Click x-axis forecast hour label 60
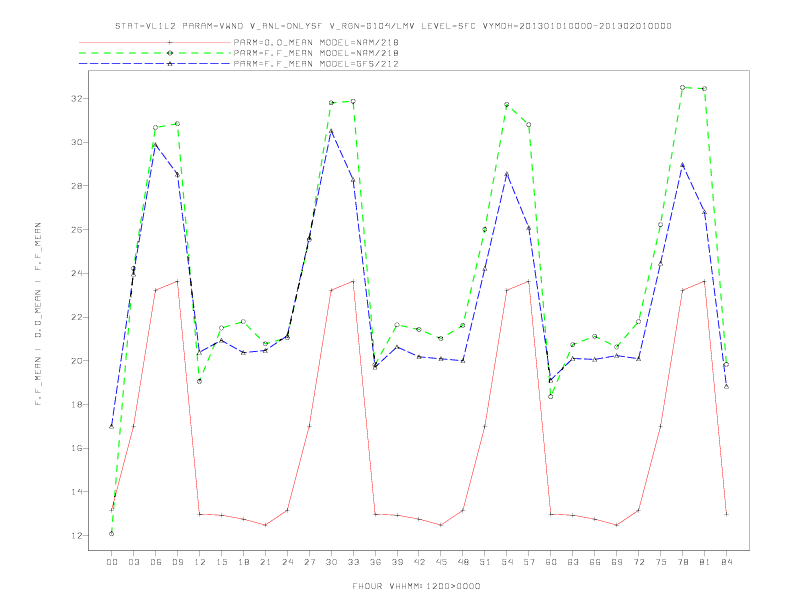The height and width of the screenshot is (612, 792). pyautogui.click(x=551, y=562)
